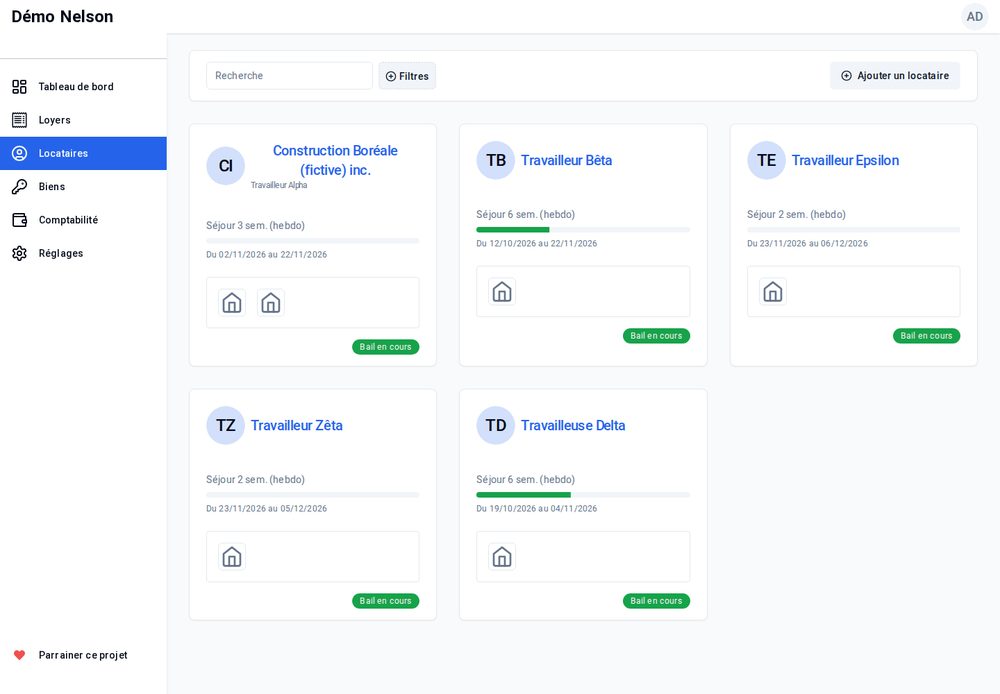Focus the Recherche search field
Screen dimensions: 1000x694
coord(290,76)
